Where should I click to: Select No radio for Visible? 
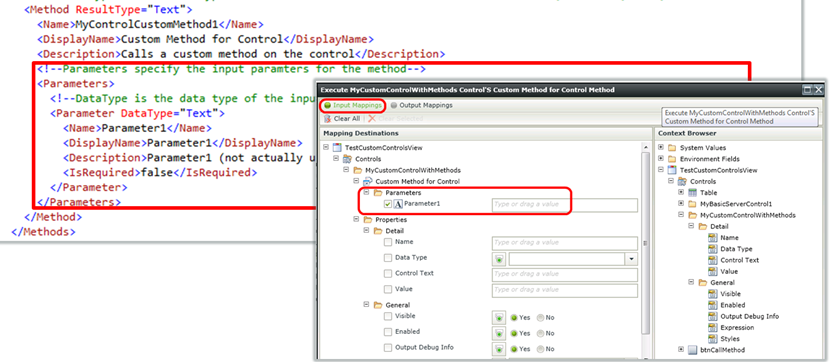click(540, 318)
